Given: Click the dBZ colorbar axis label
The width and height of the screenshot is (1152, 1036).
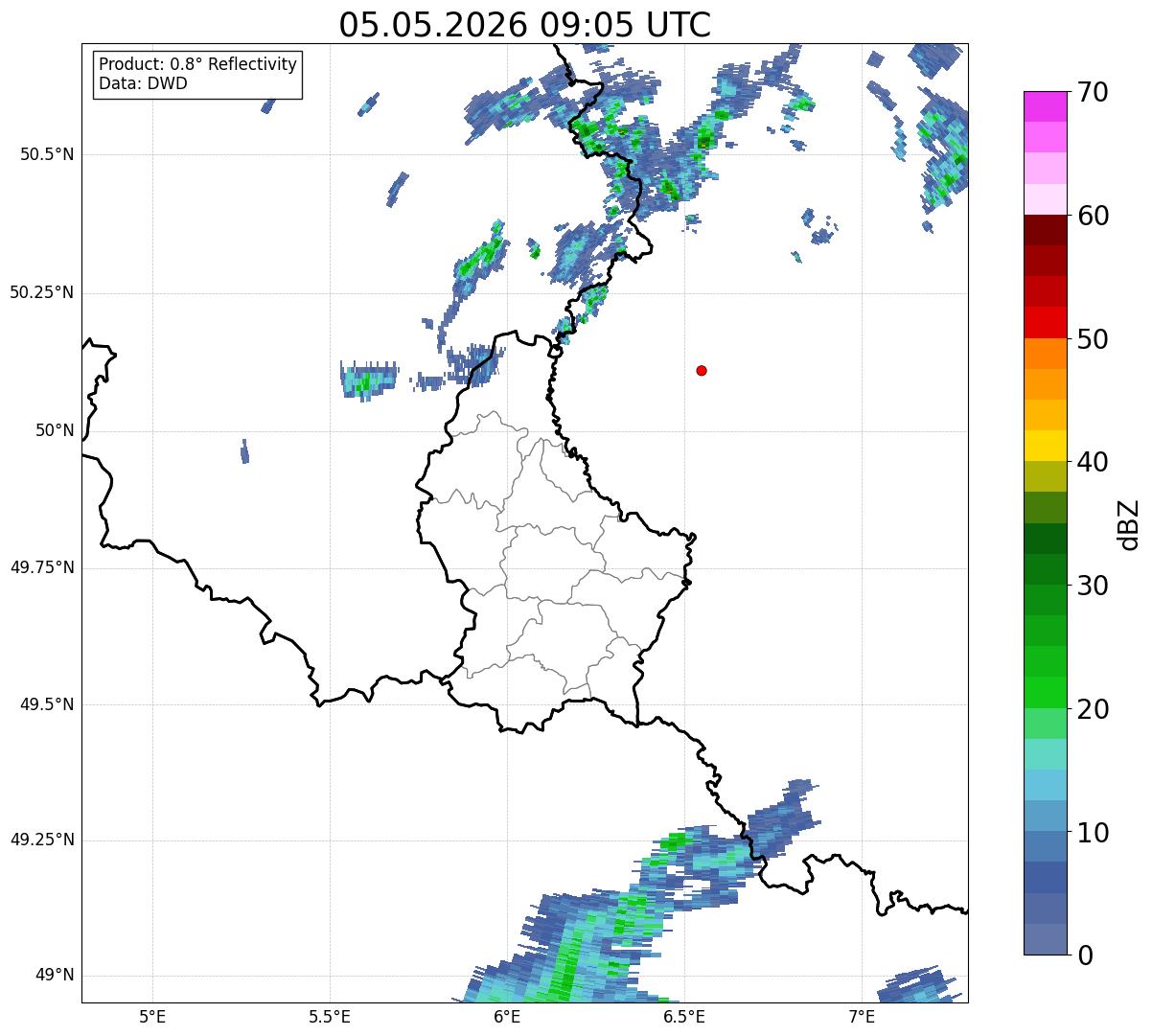Looking at the screenshot, I should (1129, 523).
